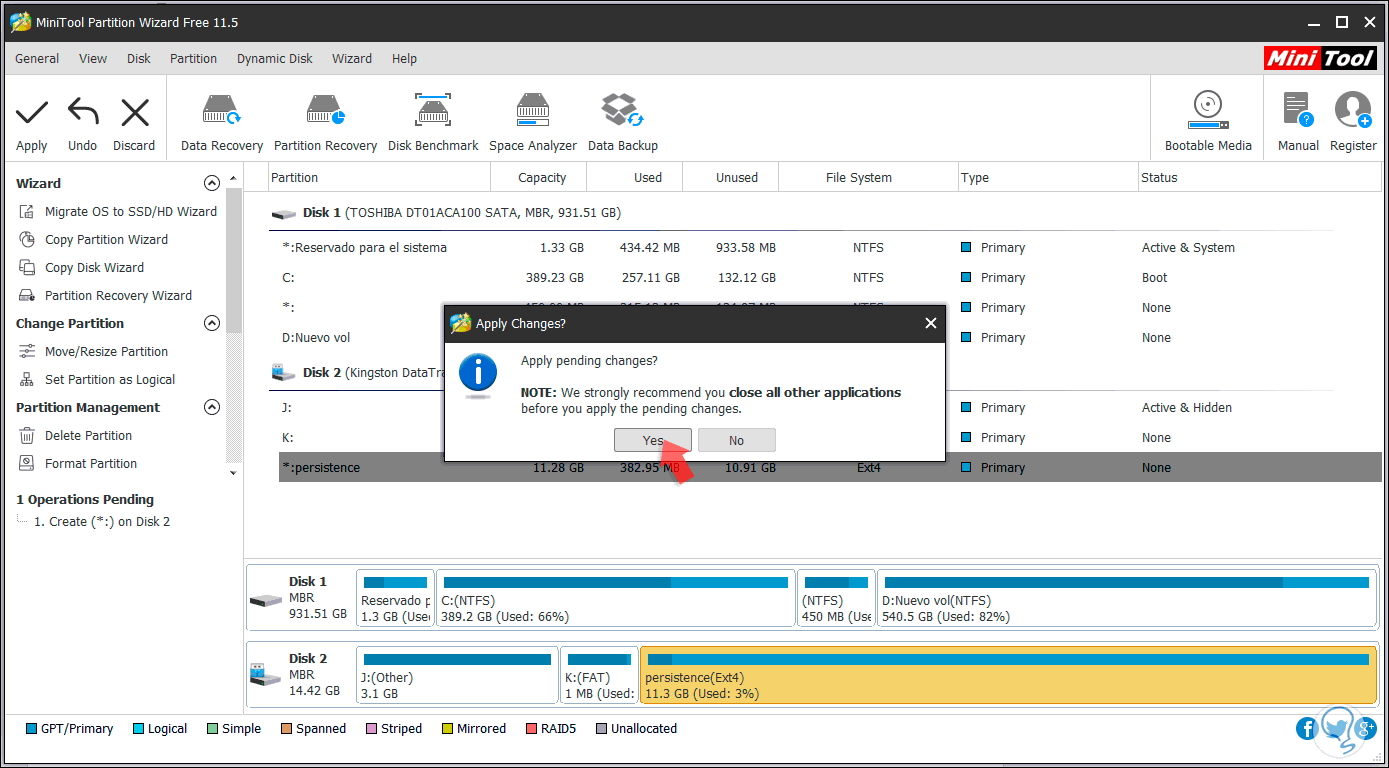Select the Reservado para el sistema row
The image size is (1389, 768).
(829, 248)
